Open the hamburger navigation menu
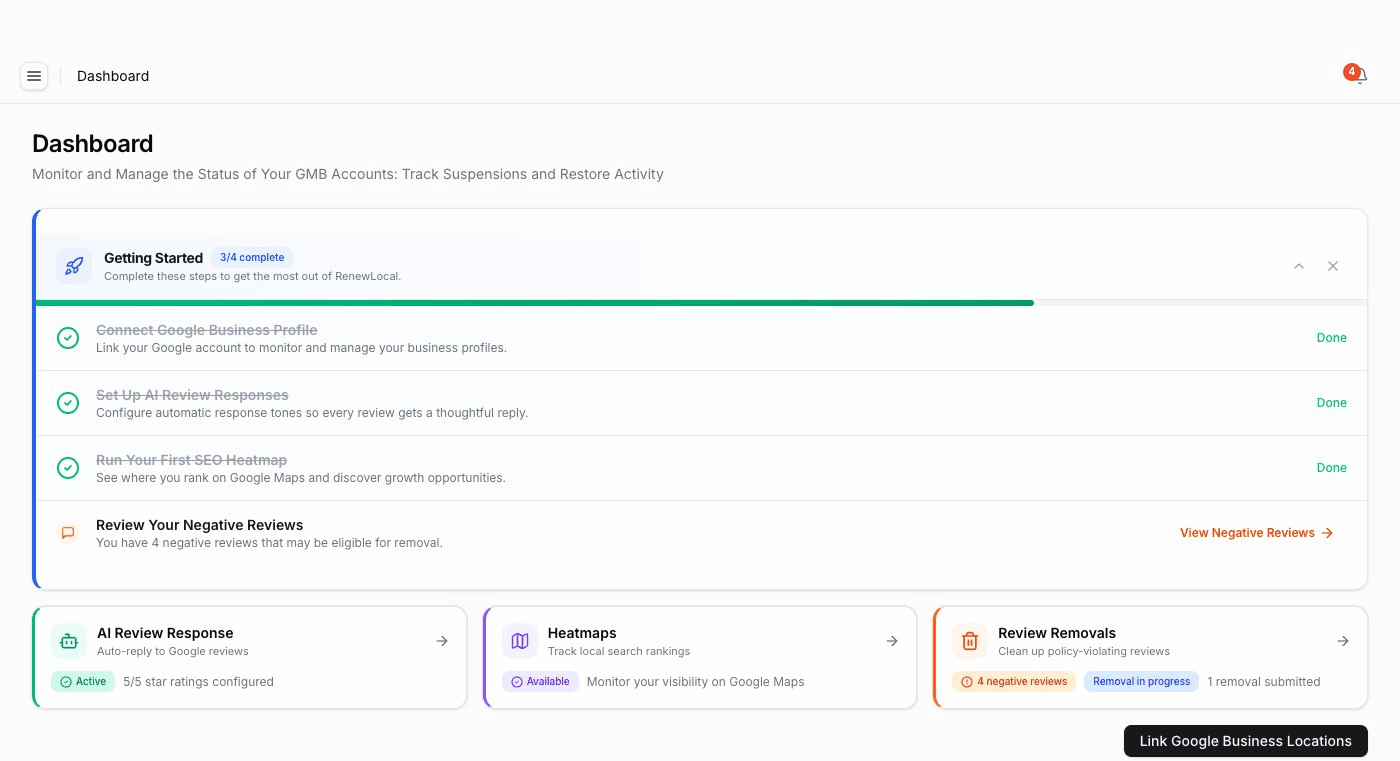 tap(34, 76)
